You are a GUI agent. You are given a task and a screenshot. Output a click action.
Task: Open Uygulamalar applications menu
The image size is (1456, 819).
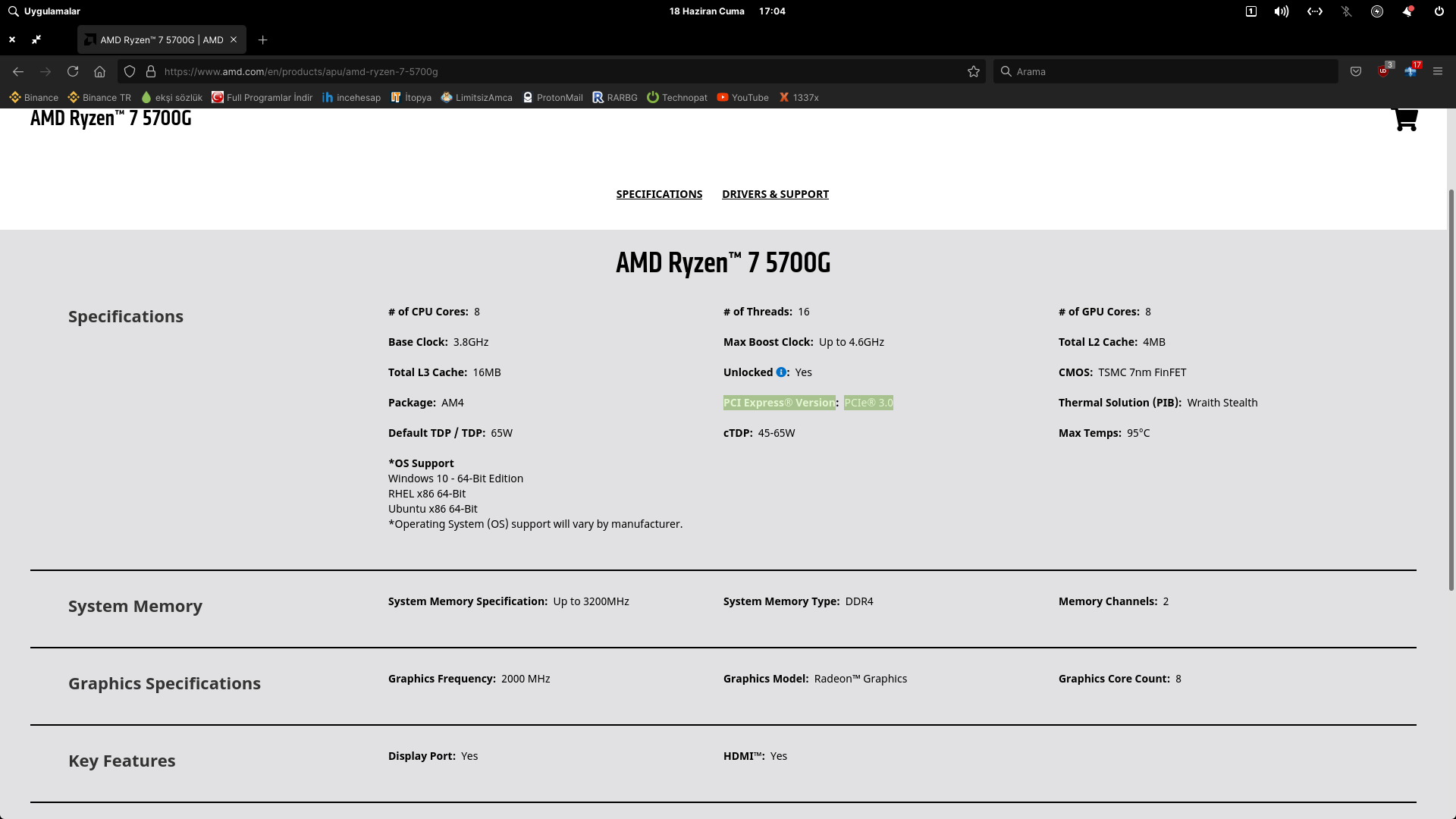(x=44, y=11)
